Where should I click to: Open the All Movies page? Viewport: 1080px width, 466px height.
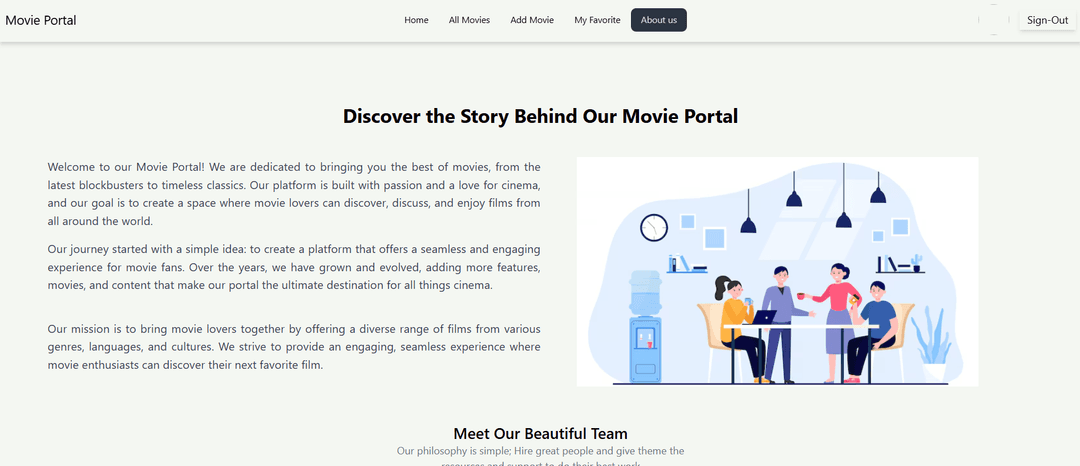[469, 20]
